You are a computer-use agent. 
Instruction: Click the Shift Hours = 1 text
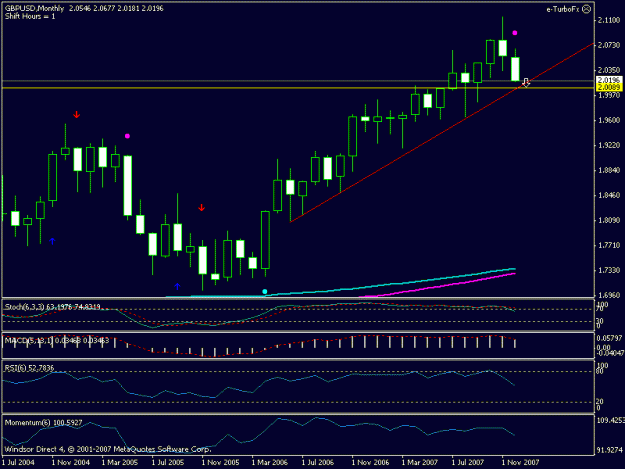coord(30,16)
